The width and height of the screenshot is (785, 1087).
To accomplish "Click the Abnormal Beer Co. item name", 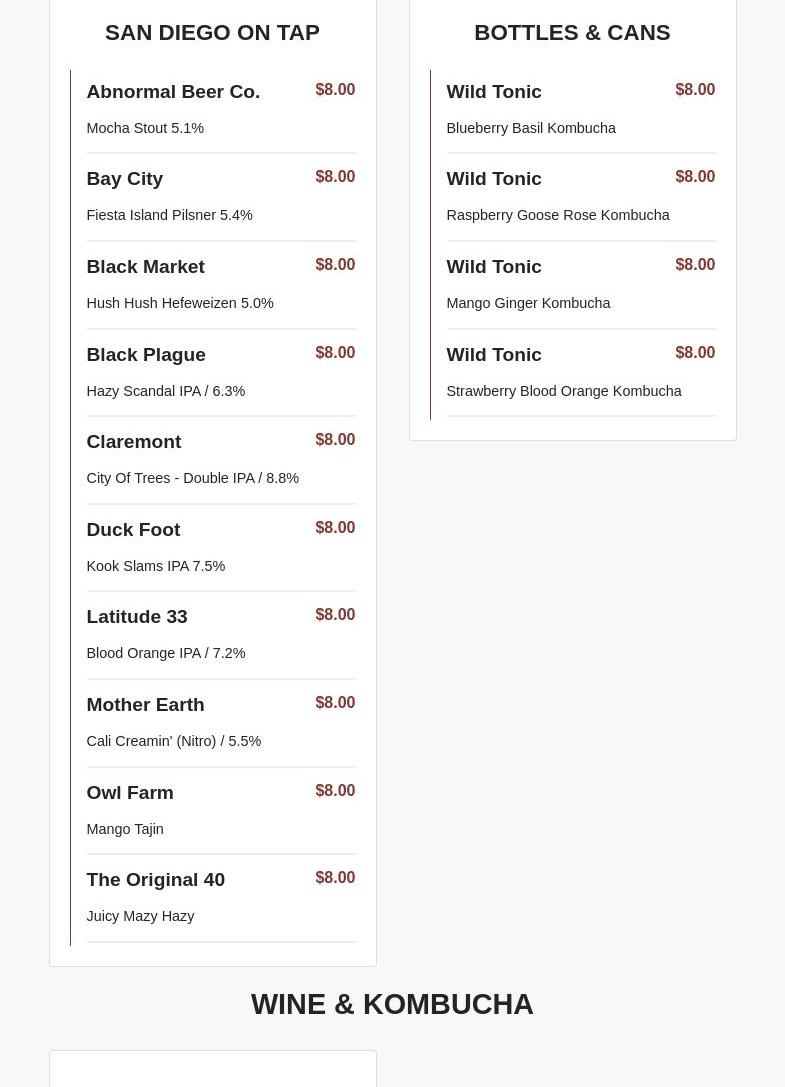I will click(x=173, y=91).
